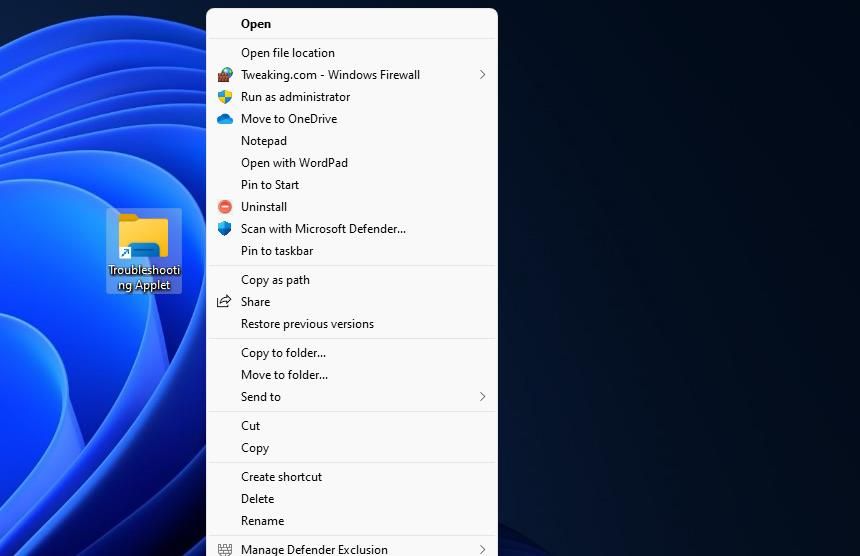Expand the Send to submenu arrow

pyautogui.click(x=482, y=396)
